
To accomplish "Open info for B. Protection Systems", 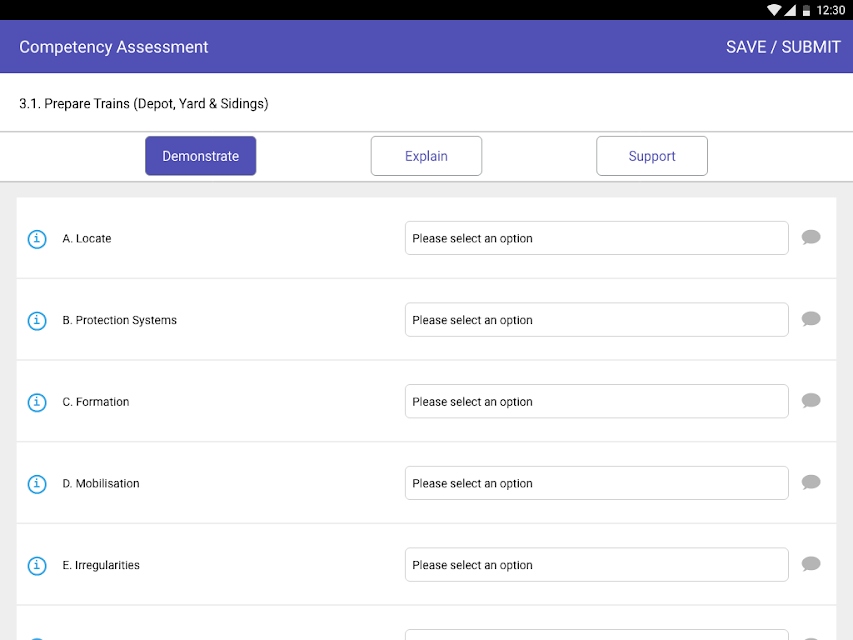I will click(37, 321).
